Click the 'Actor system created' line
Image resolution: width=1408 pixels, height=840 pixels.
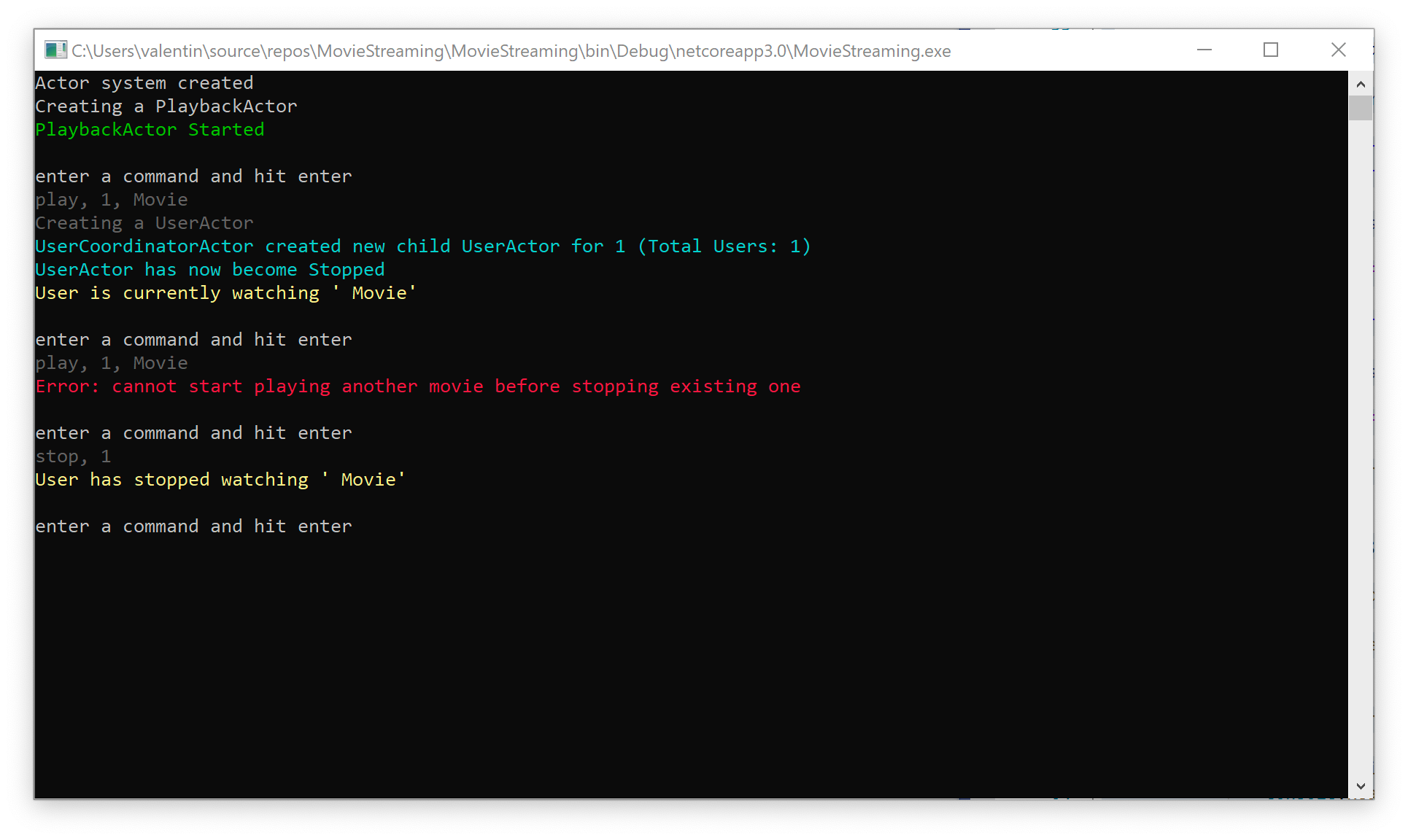click(x=144, y=83)
